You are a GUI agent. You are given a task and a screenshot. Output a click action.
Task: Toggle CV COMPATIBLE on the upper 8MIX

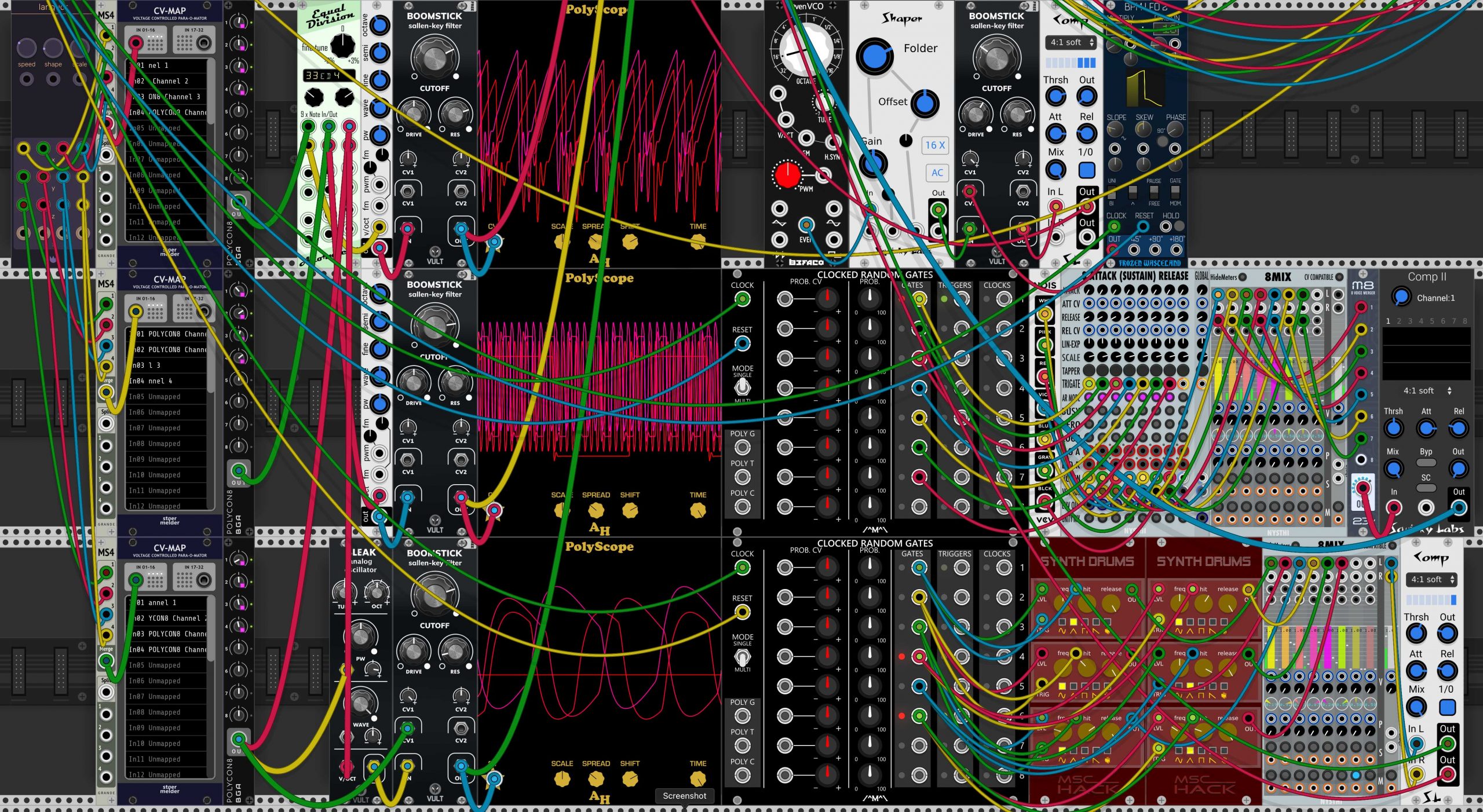(1339, 277)
